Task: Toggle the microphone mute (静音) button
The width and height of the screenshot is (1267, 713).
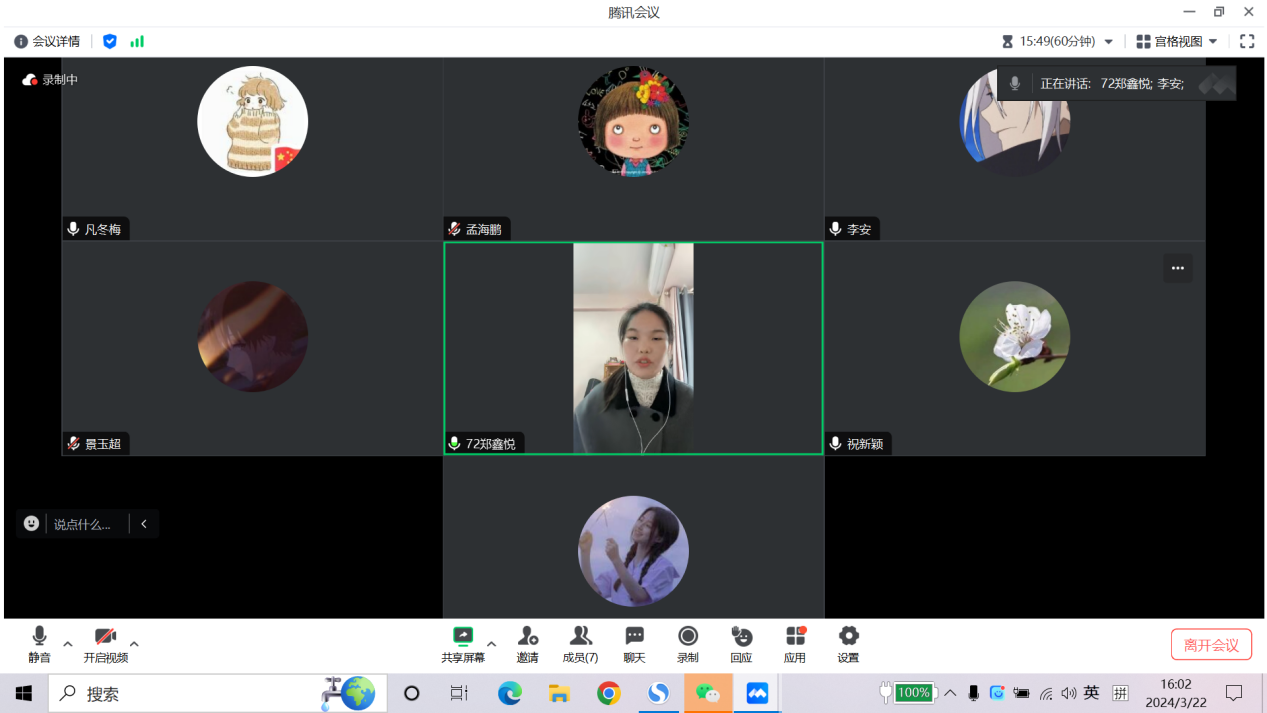Action: (39, 637)
